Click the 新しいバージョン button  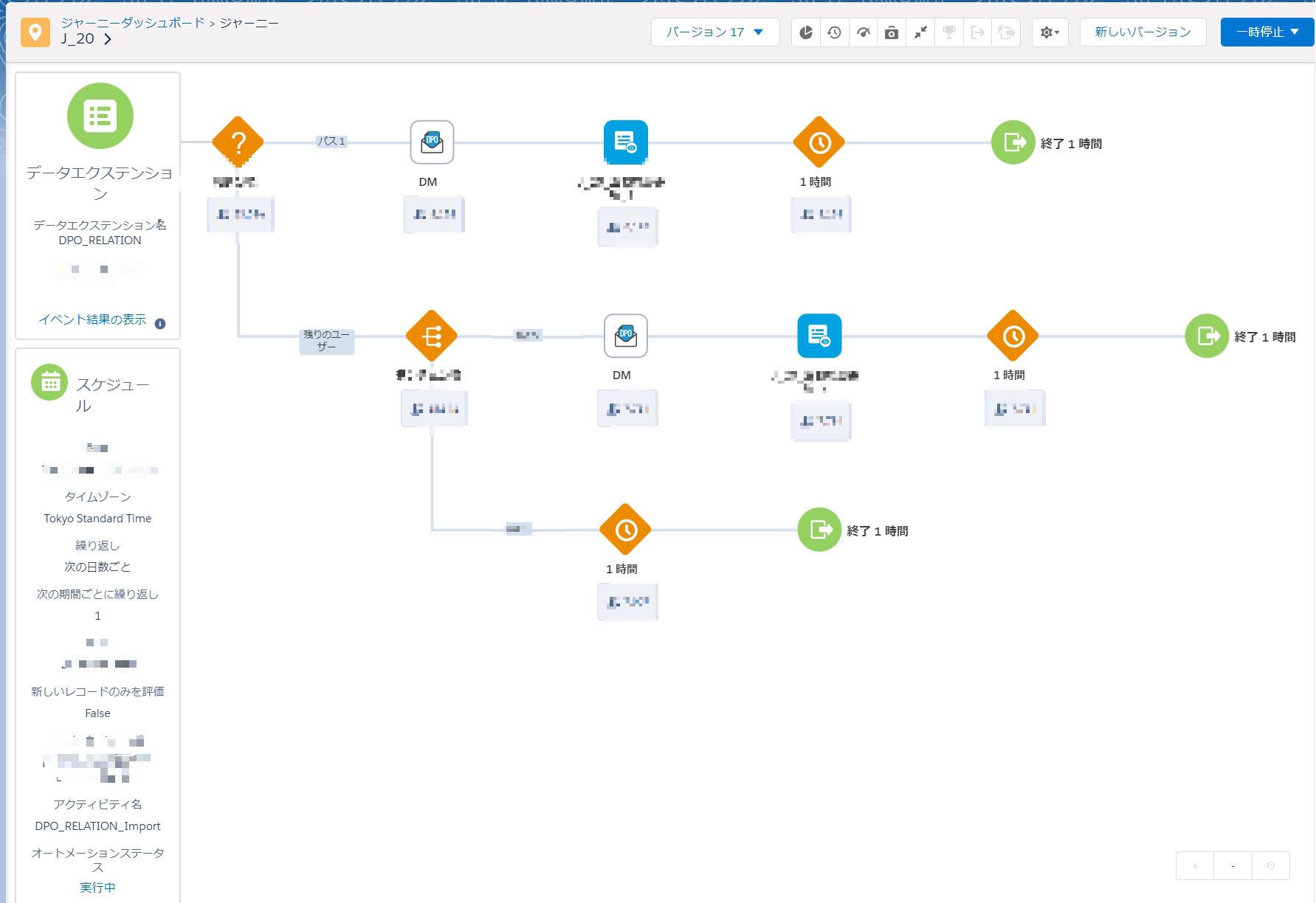(1142, 32)
